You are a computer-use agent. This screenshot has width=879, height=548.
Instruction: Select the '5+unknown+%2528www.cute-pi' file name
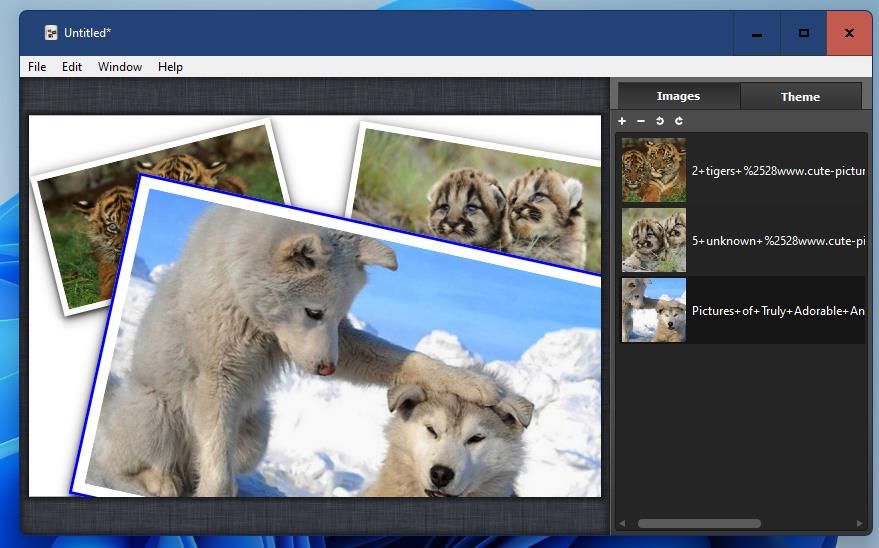tap(778, 241)
